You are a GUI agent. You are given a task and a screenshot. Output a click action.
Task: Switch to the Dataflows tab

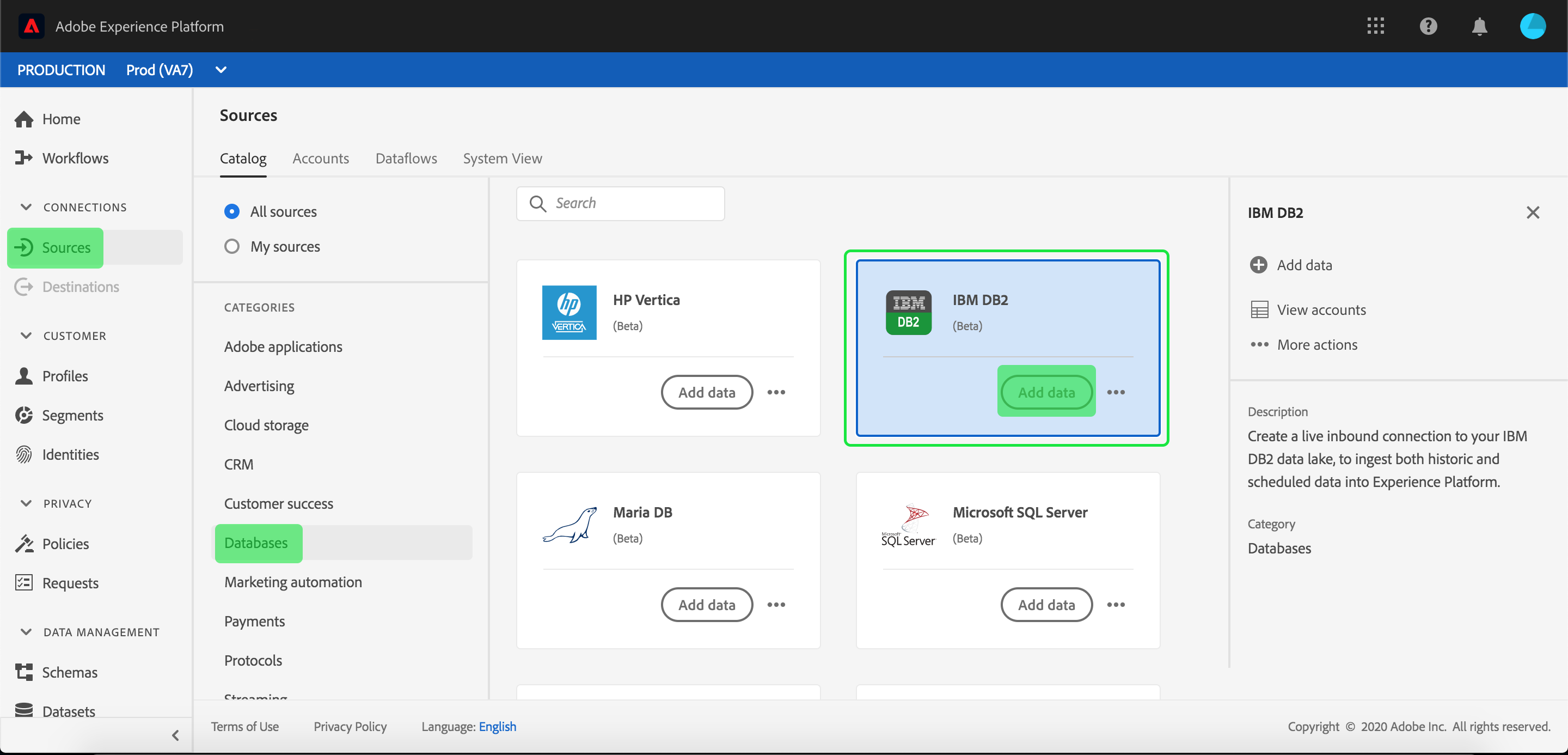click(x=406, y=159)
